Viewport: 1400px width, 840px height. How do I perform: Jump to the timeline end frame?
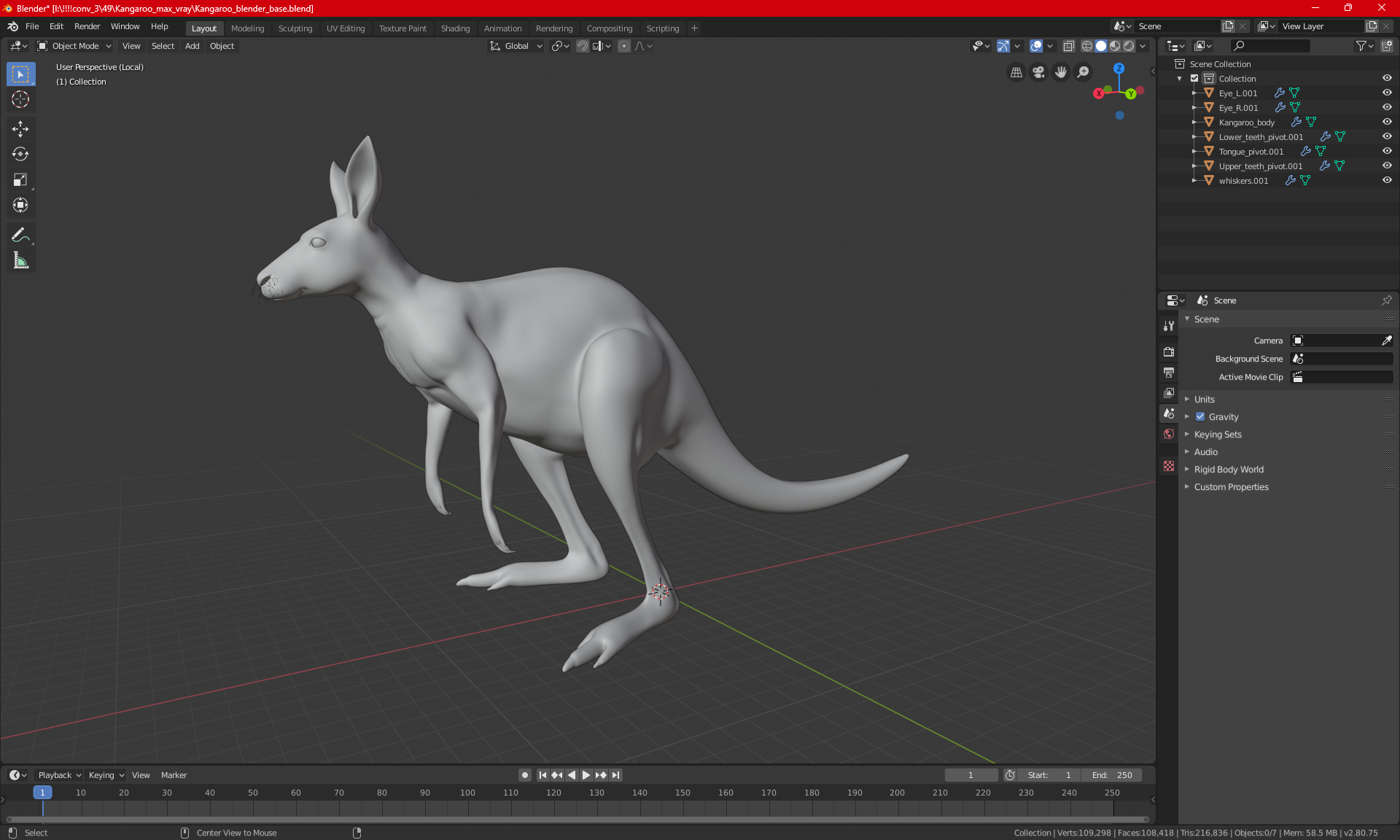pos(616,775)
